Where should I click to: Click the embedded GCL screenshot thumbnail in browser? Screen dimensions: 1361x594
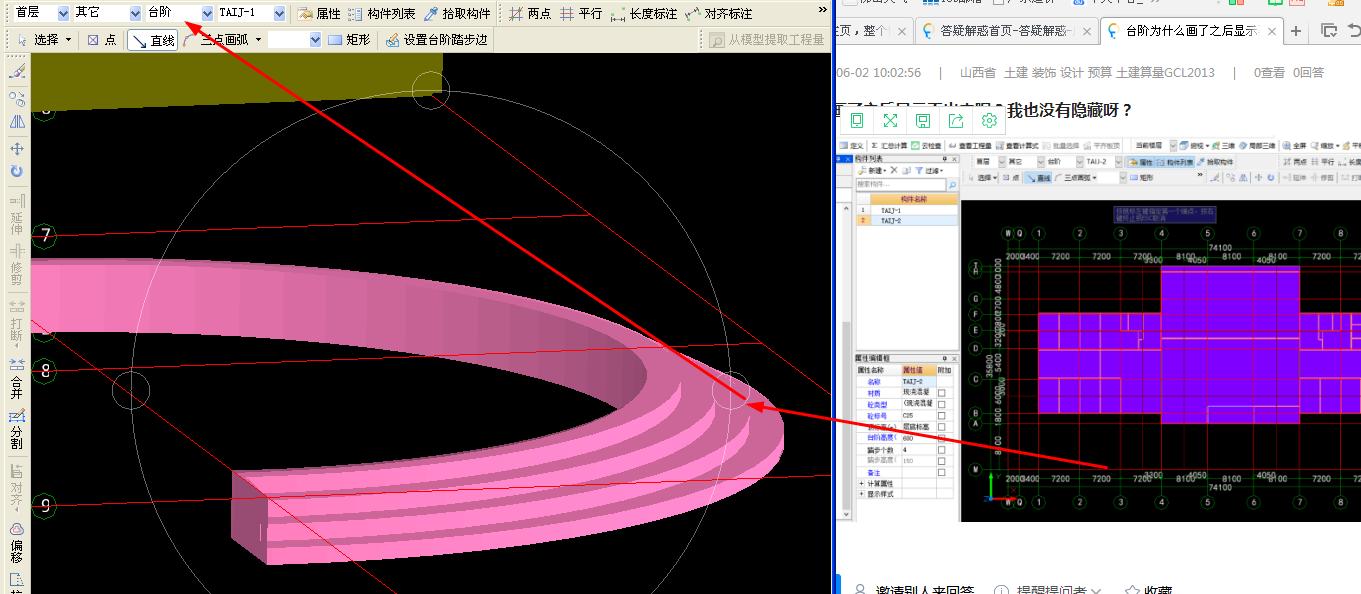[1098, 328]
